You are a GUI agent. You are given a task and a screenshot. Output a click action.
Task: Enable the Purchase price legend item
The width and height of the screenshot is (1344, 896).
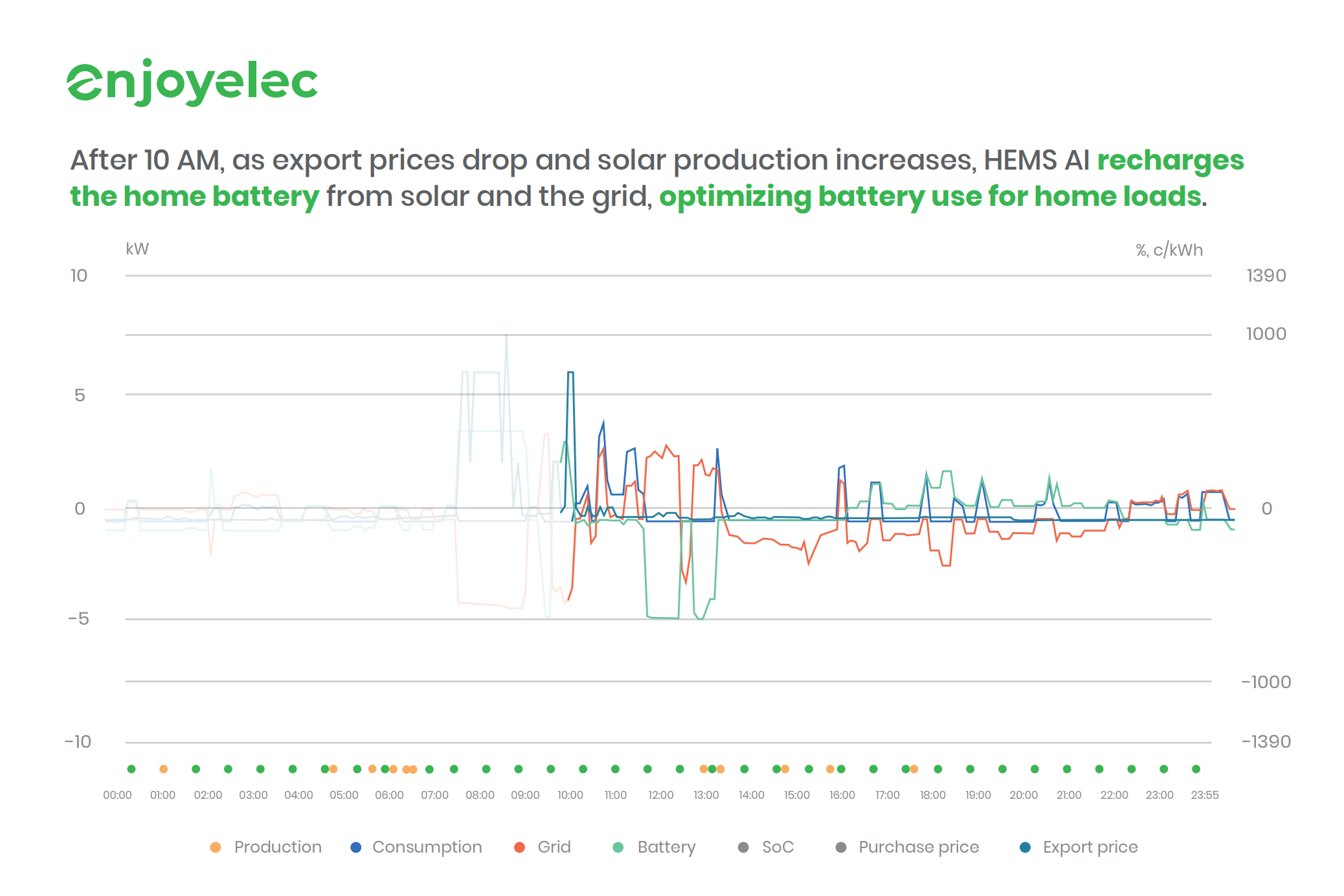click(918, 847)
